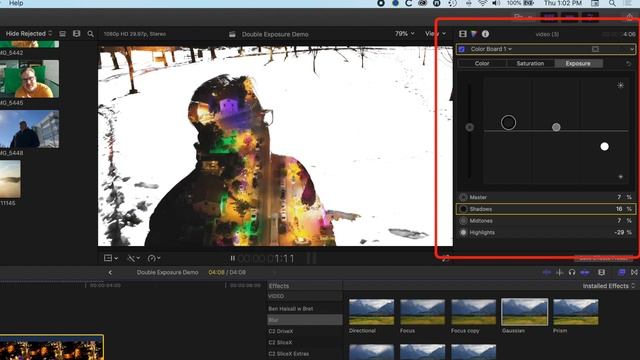Select the man by building clip thumbnail
The width and height of the screenshot is (640, 360).
[29, 129]
